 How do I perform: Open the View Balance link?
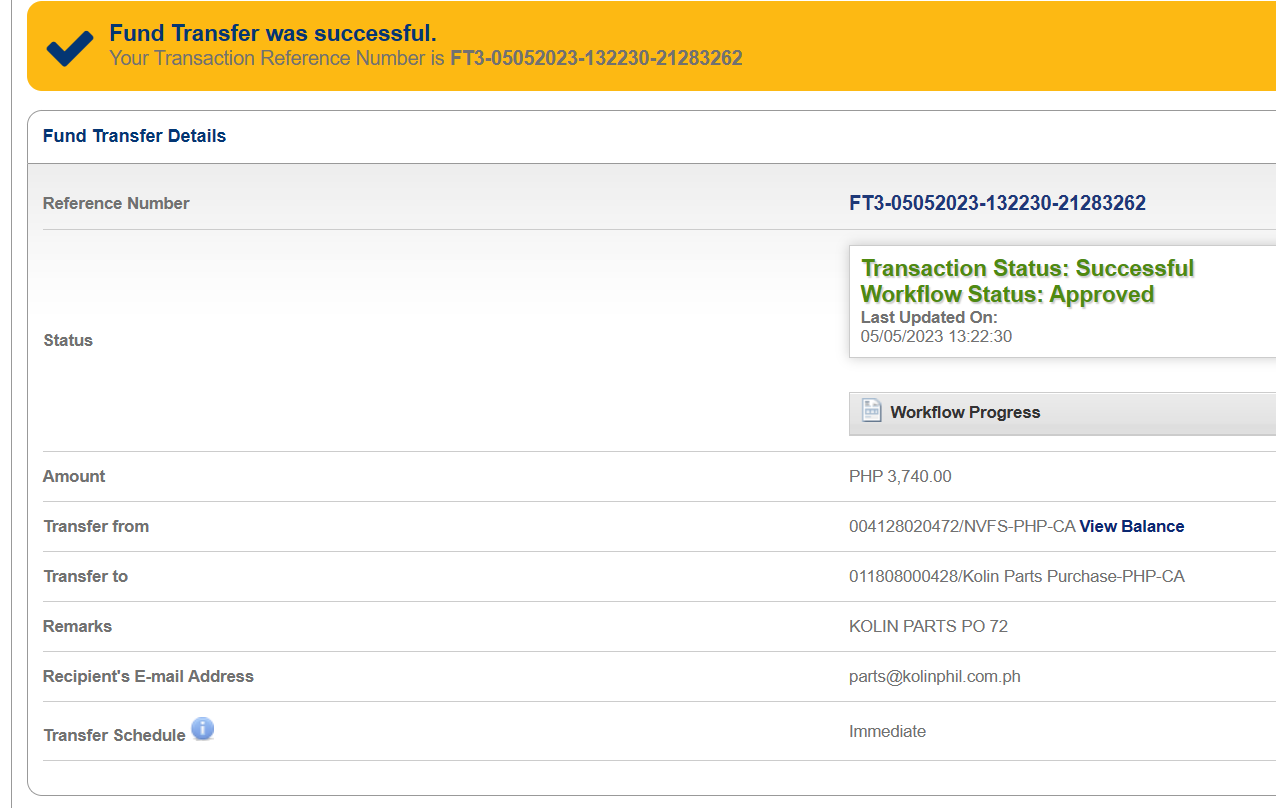[1131, 526]
